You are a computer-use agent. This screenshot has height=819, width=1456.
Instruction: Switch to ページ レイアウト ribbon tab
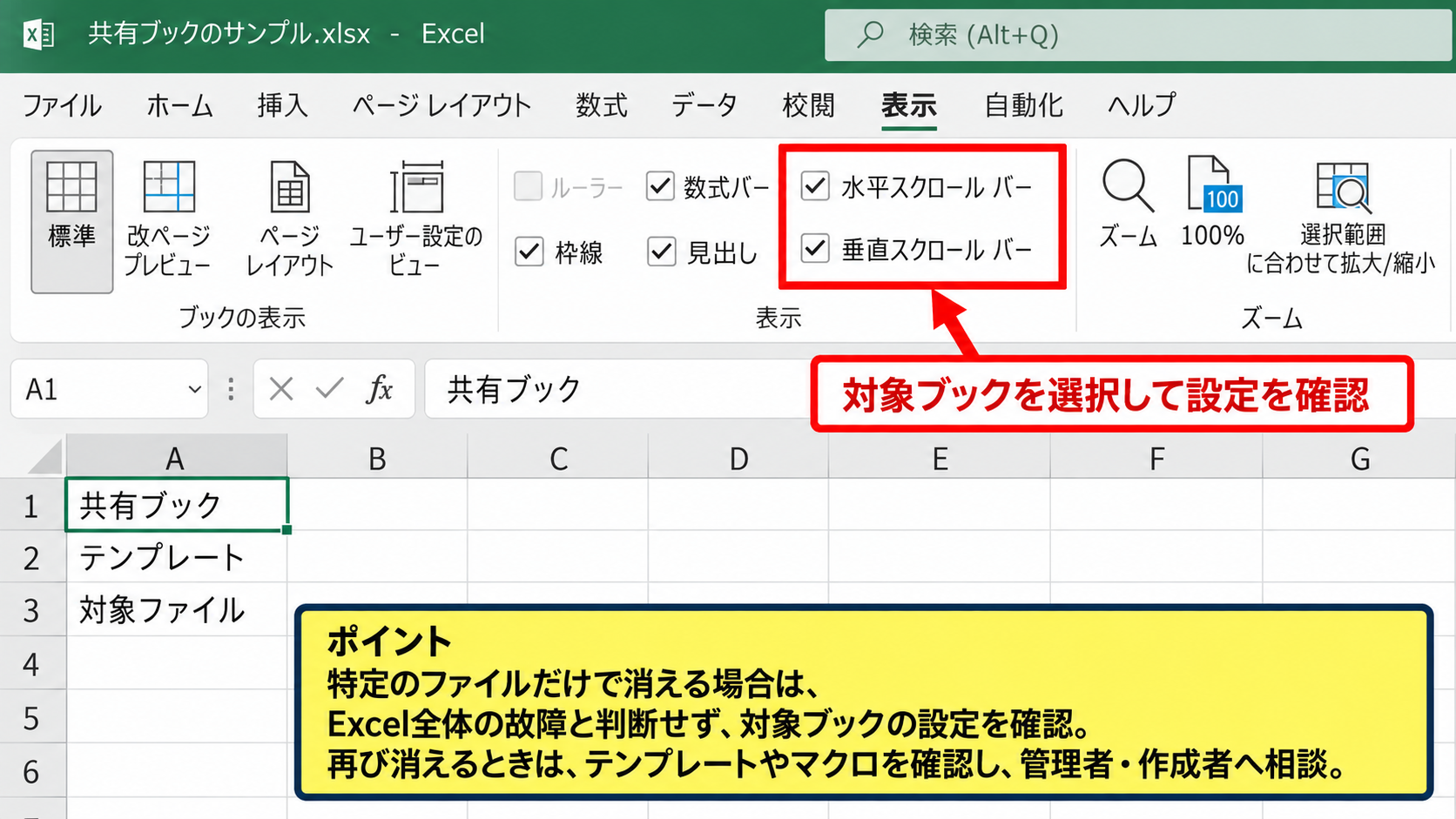point(442,105)
